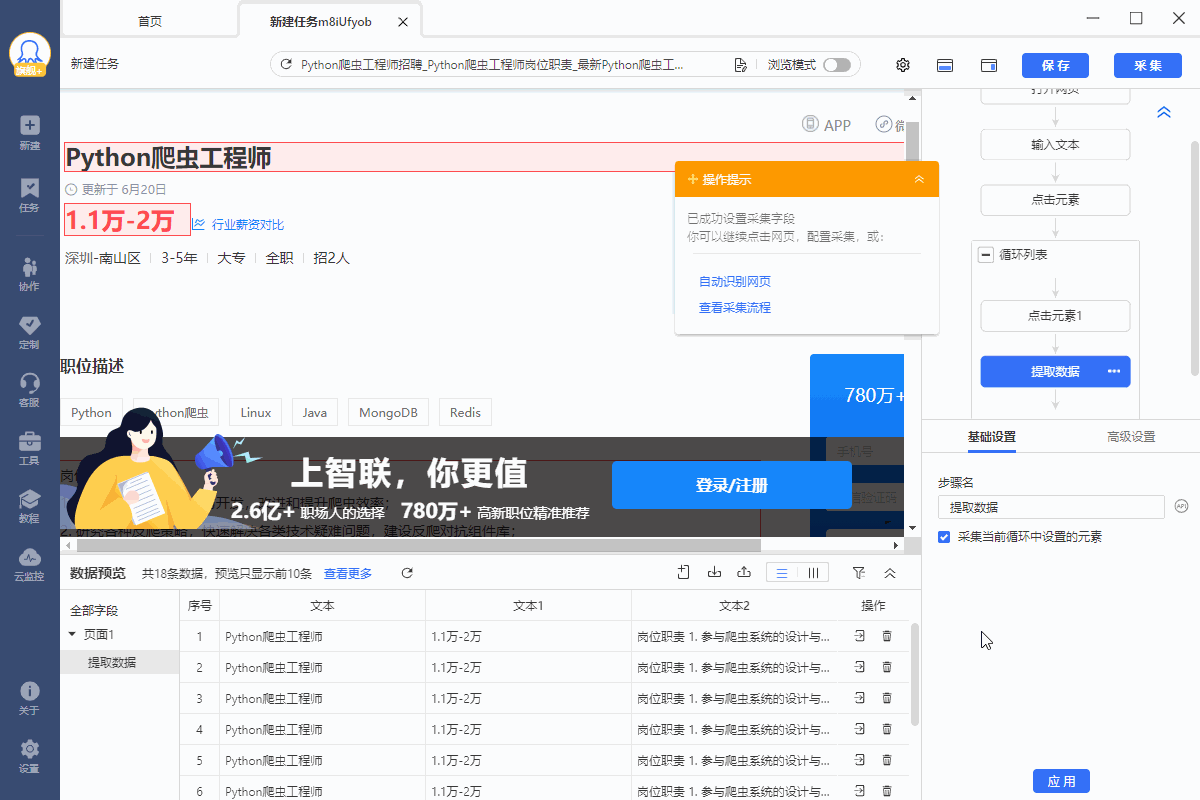Collapse the 操作提示 tips panel
Viewport: 1200px width, 800px height.
pyautogui.click(x=920, y=179)
